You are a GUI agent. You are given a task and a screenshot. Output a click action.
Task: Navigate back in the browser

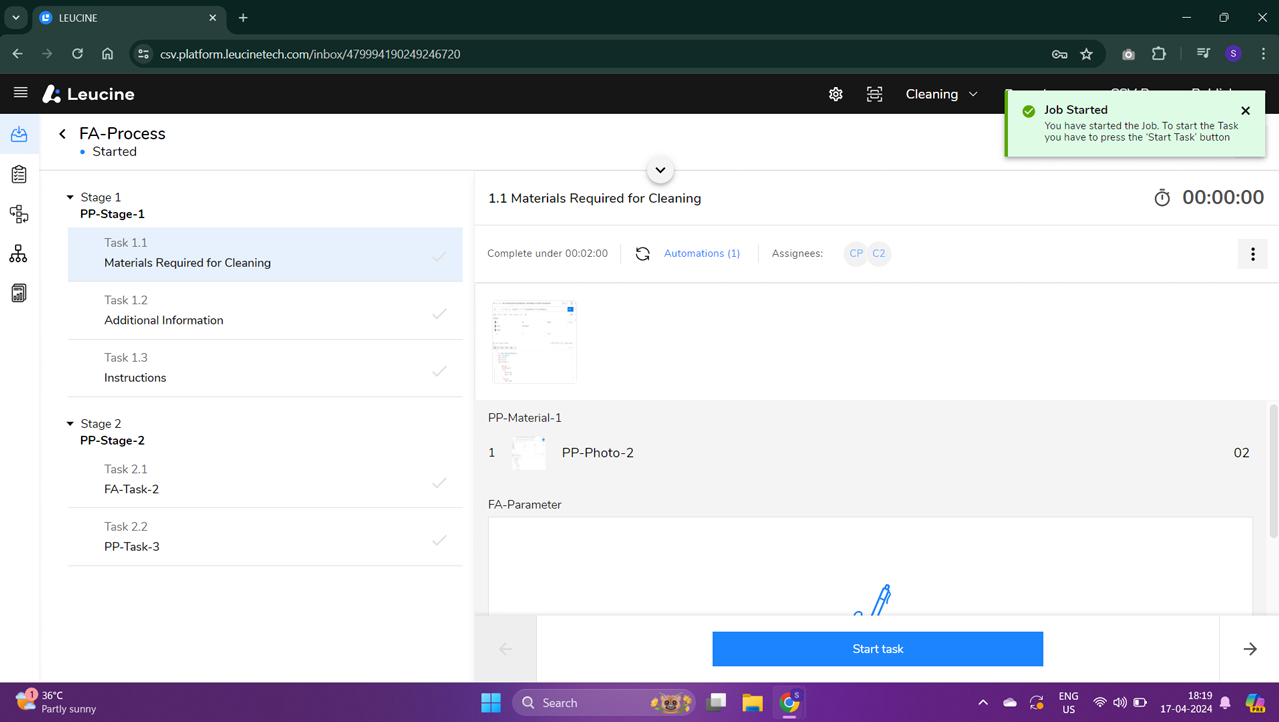pyautogui.click(x=18, y=54)
